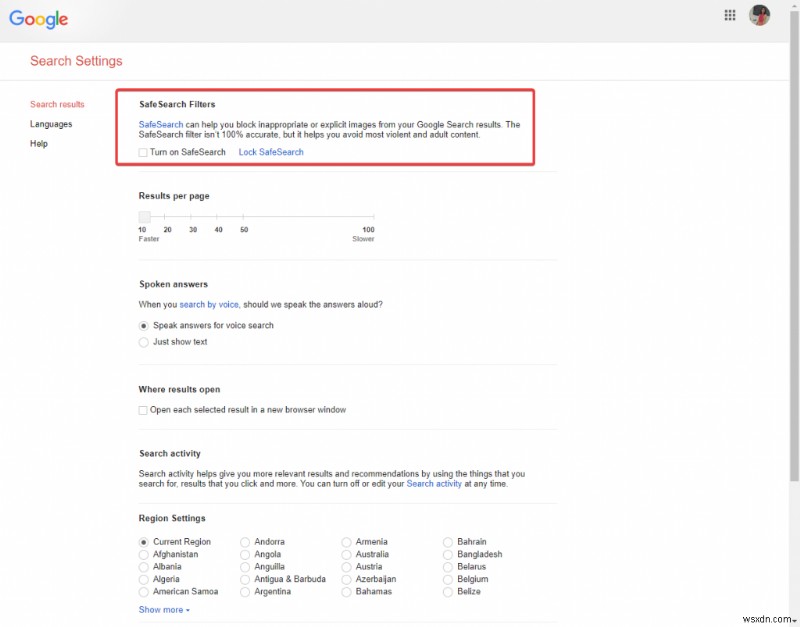Select Speak answers for voice search
The image size is (800, 627).
pyautogui.click(x=143, y=325)
